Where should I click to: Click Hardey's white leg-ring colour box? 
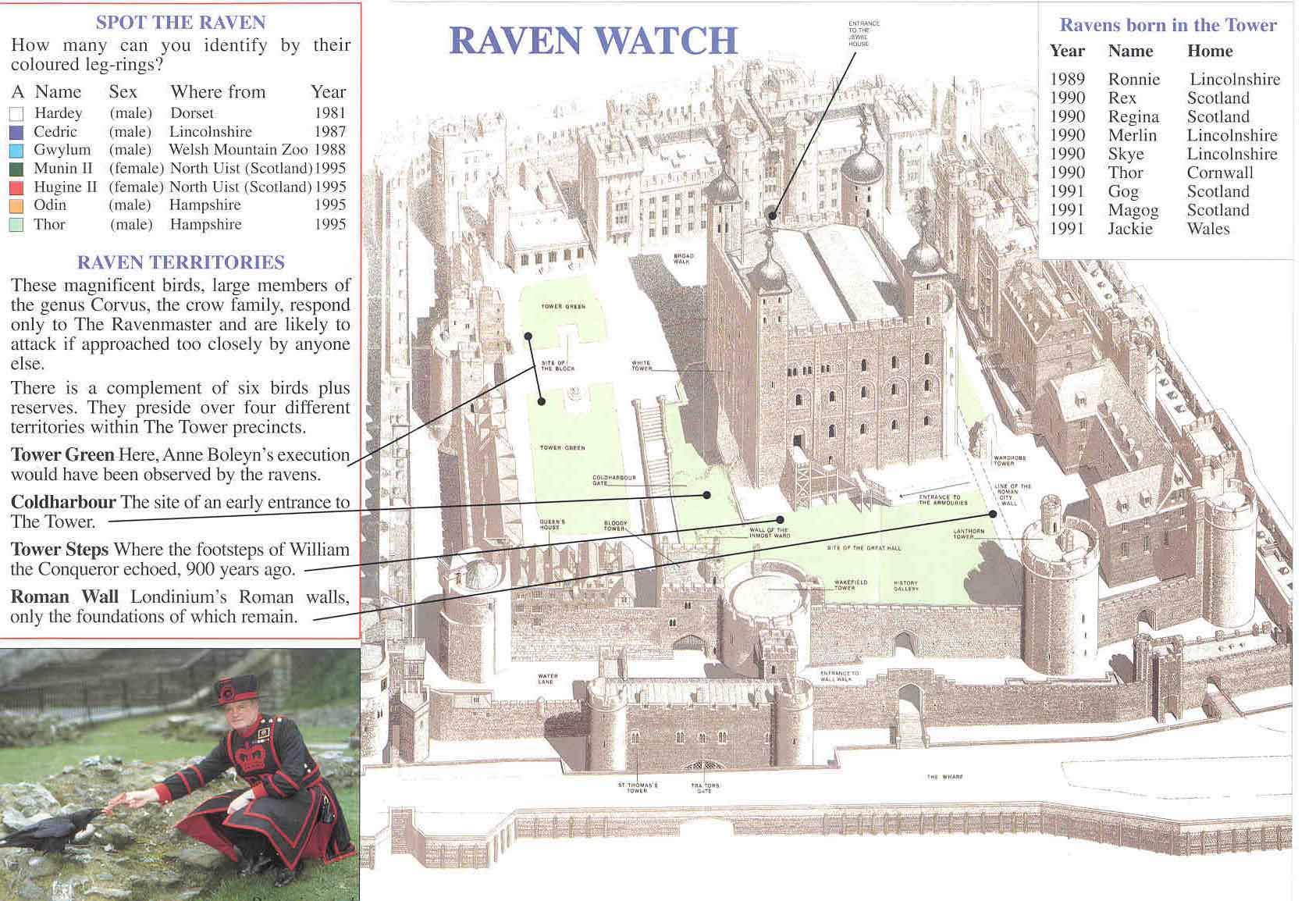16,114
